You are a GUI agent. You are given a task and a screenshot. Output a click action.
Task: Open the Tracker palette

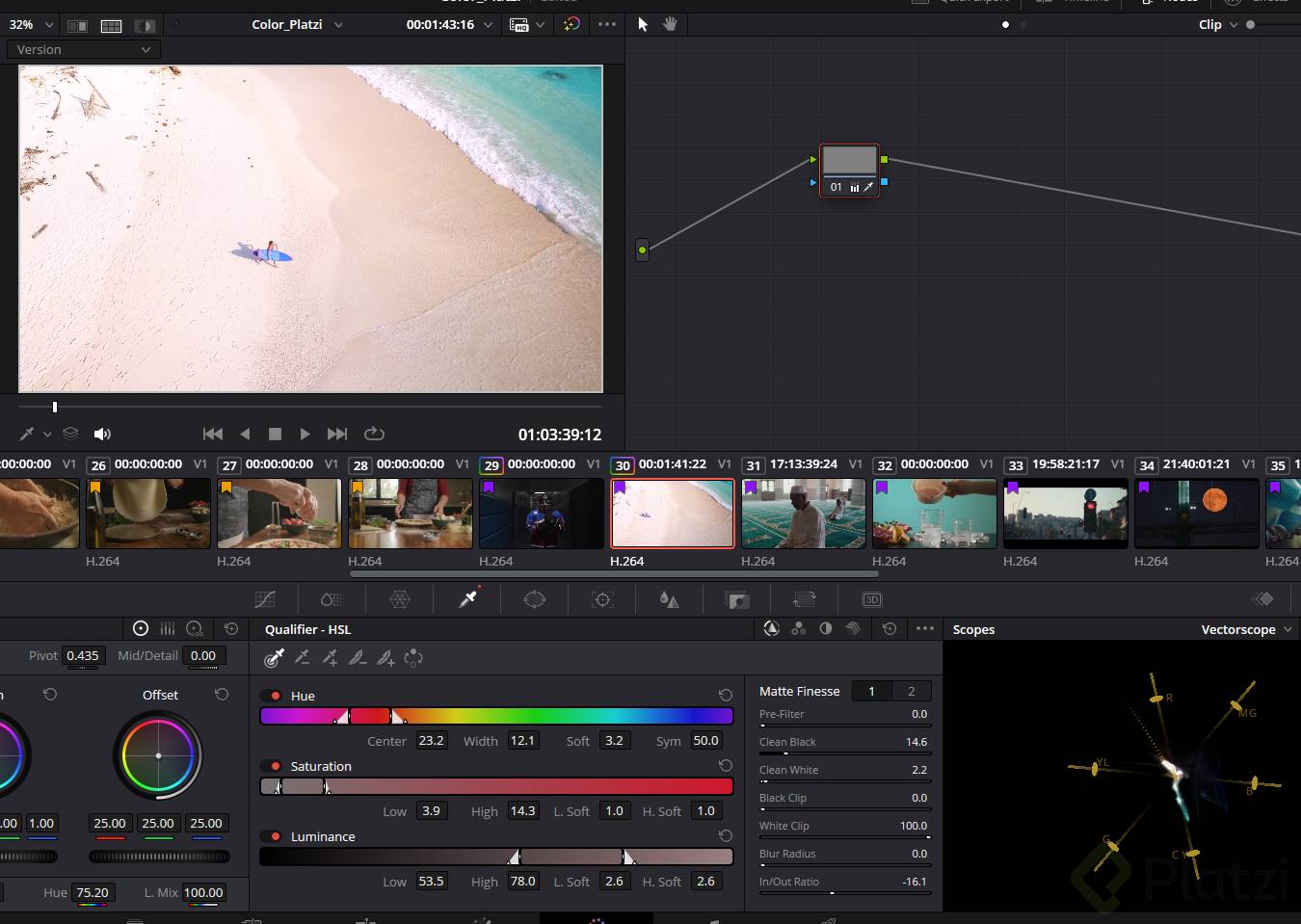click(602, 599)
